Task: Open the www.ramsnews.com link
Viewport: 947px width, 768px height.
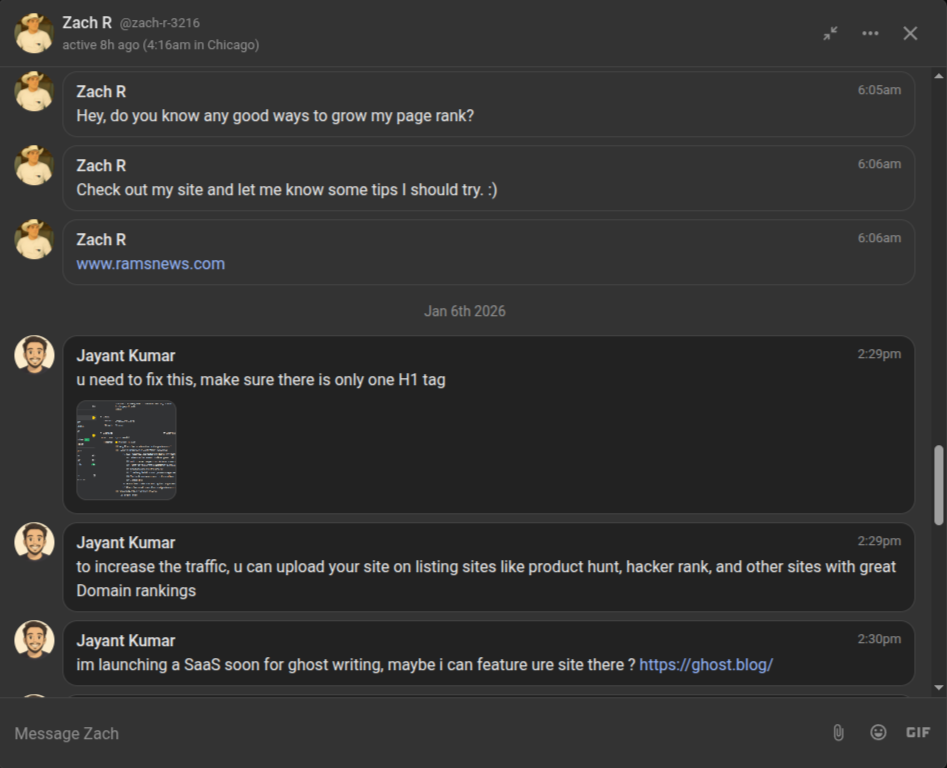Action: (149, 263)
